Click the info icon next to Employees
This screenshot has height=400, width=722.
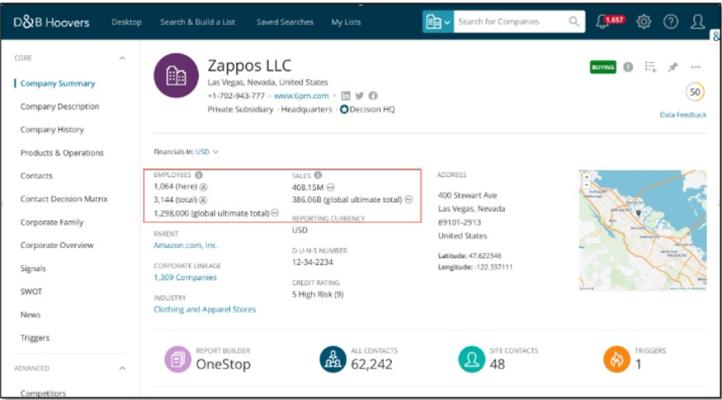coord(198,175)
